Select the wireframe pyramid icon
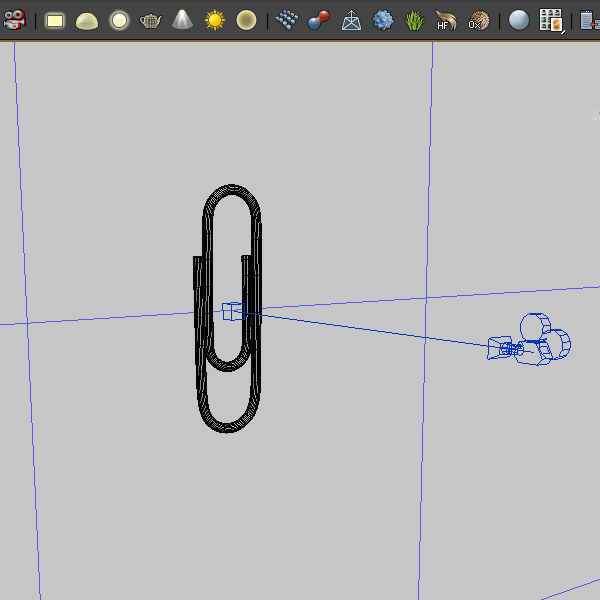This screenshot has height=600, width=600. click(351, 20)
